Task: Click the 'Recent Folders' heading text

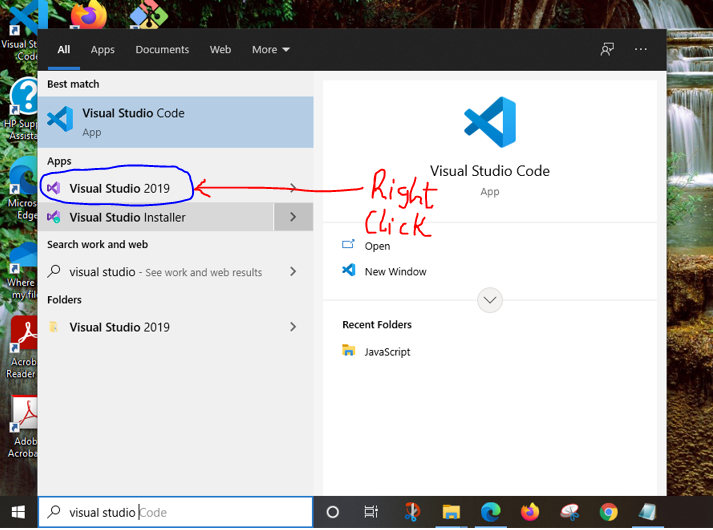Action: coord(377,325)
